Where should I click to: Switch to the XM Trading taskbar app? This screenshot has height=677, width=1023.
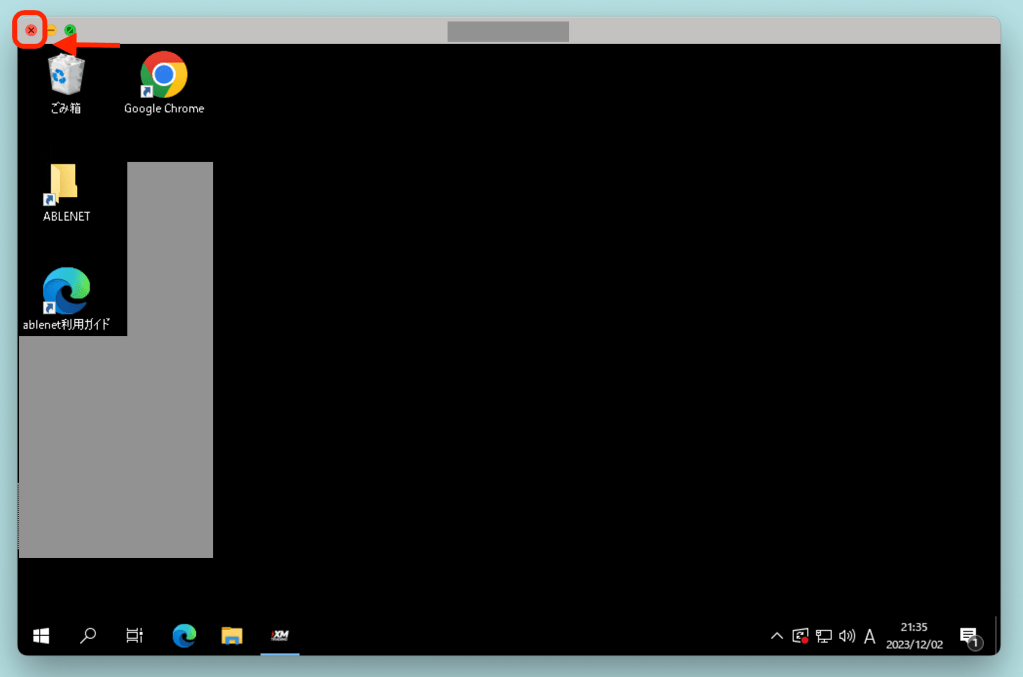[x=280, y=635]
